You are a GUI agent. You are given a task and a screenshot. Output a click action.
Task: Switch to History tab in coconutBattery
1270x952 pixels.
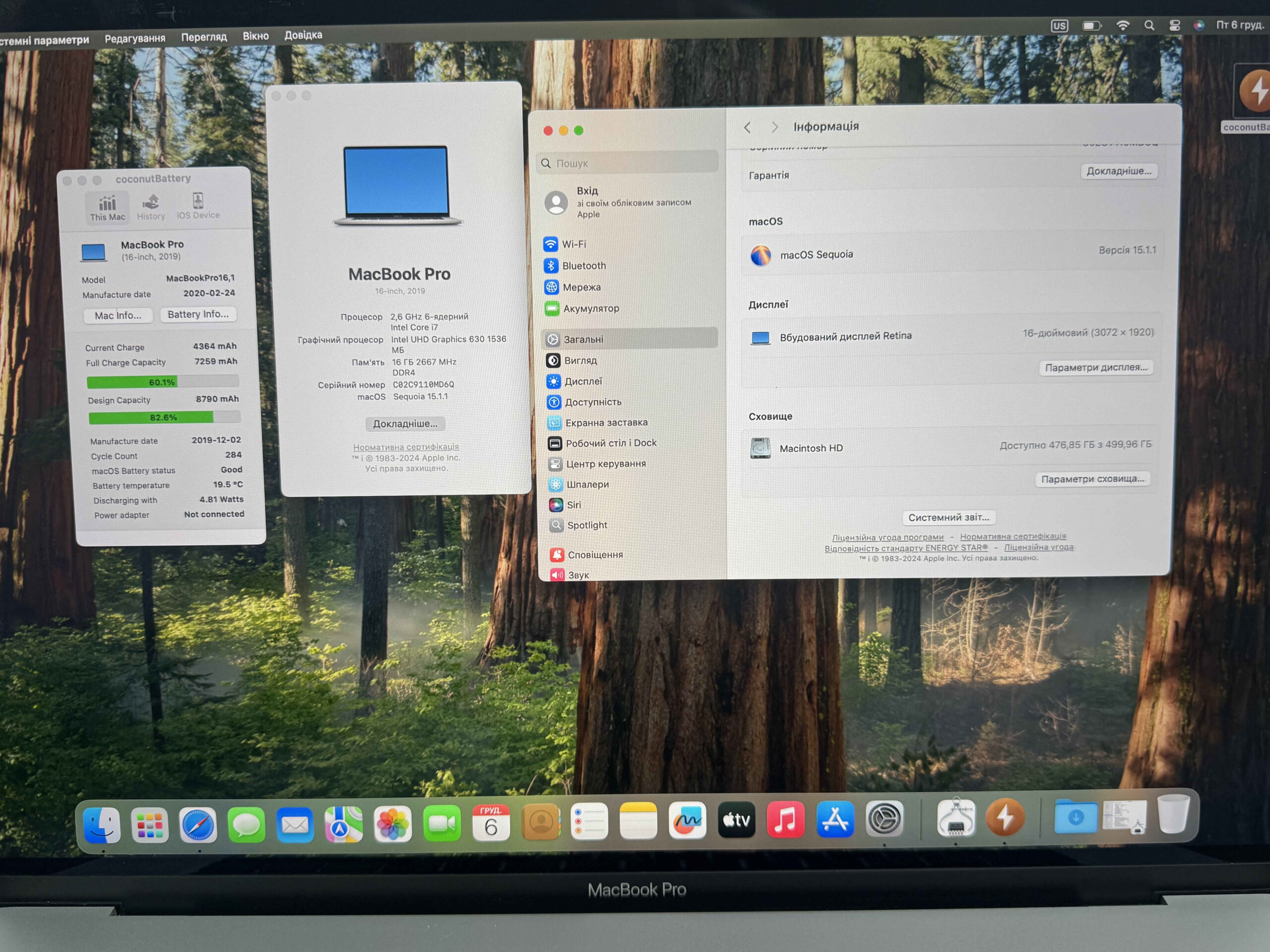click(x=151, y=207)
